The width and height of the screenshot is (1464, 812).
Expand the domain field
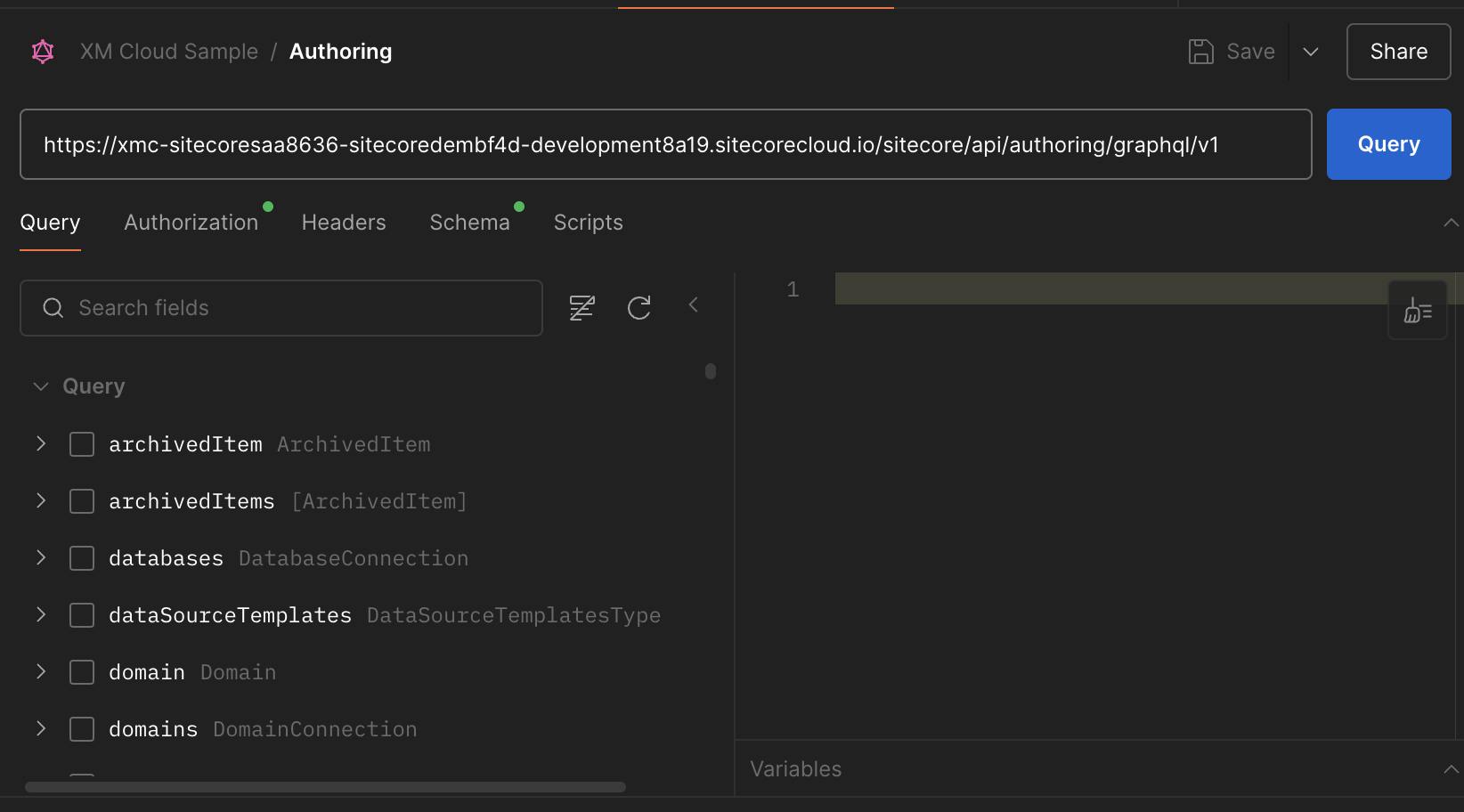(x=41, y=671)
